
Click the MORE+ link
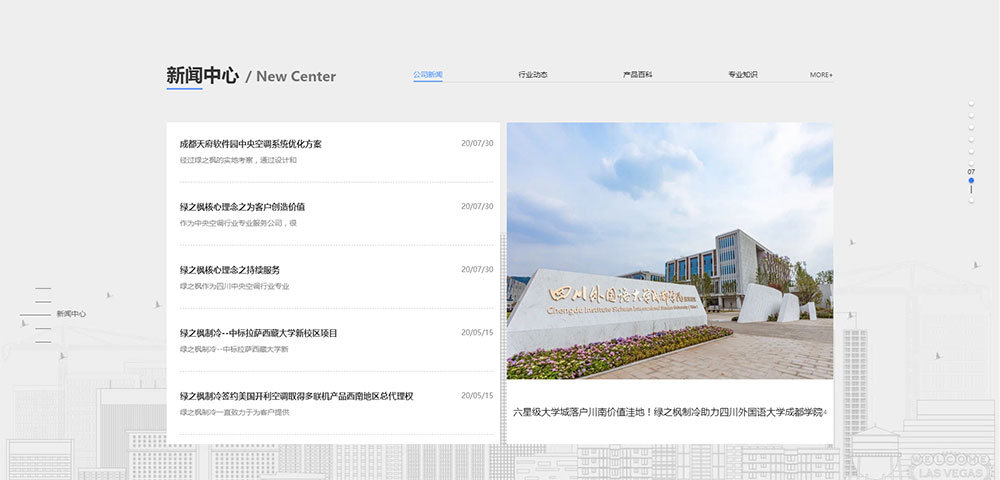(x=821, y=75)
